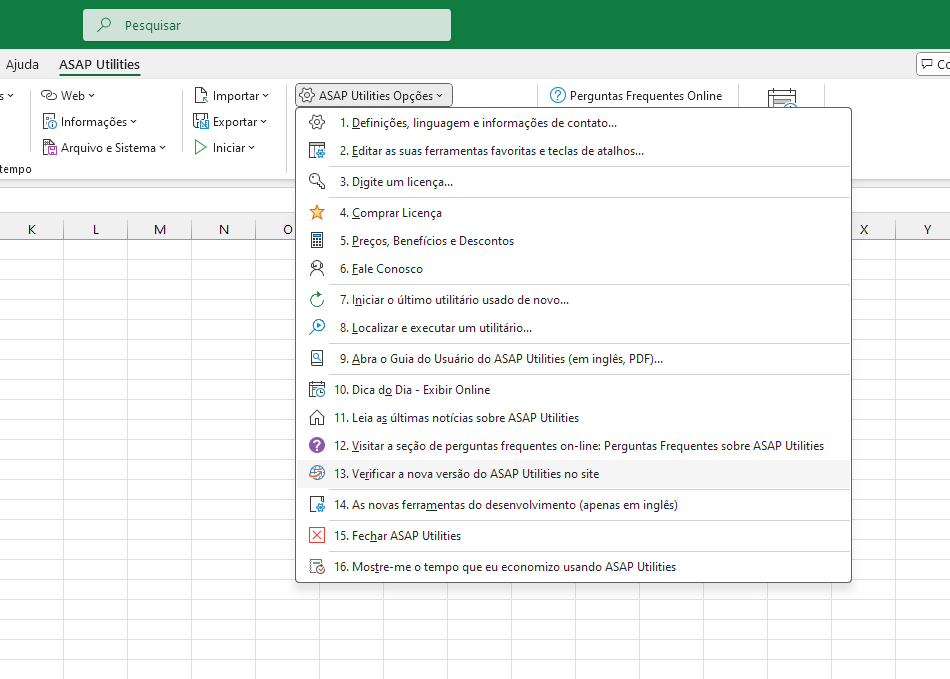Click development tools icon for entry 14
This screenshot has height=679, width=950.
coord(317,505)
